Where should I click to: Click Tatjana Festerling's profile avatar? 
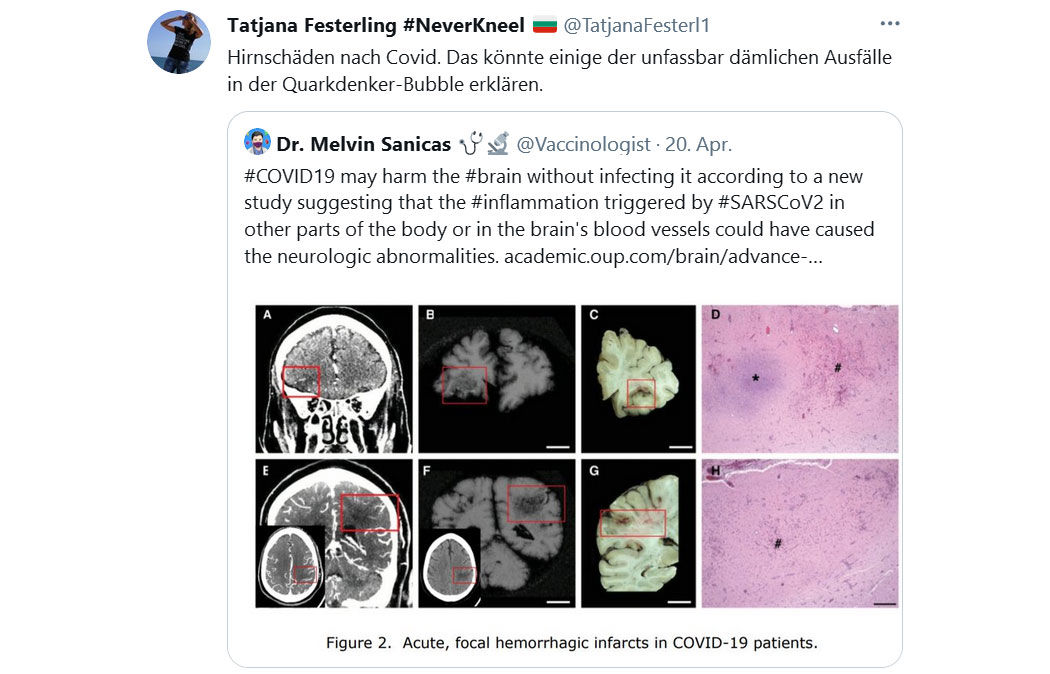pyautogui.click(x=179, y=42)
